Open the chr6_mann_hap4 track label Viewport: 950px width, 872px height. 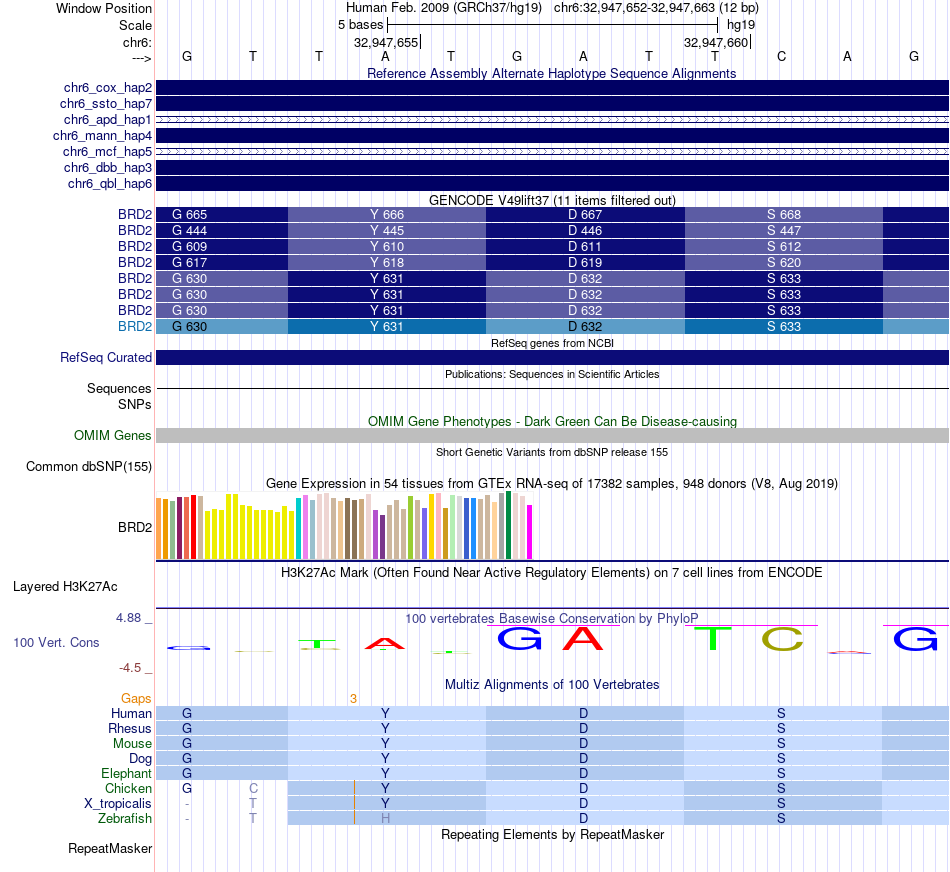[102, 136]
